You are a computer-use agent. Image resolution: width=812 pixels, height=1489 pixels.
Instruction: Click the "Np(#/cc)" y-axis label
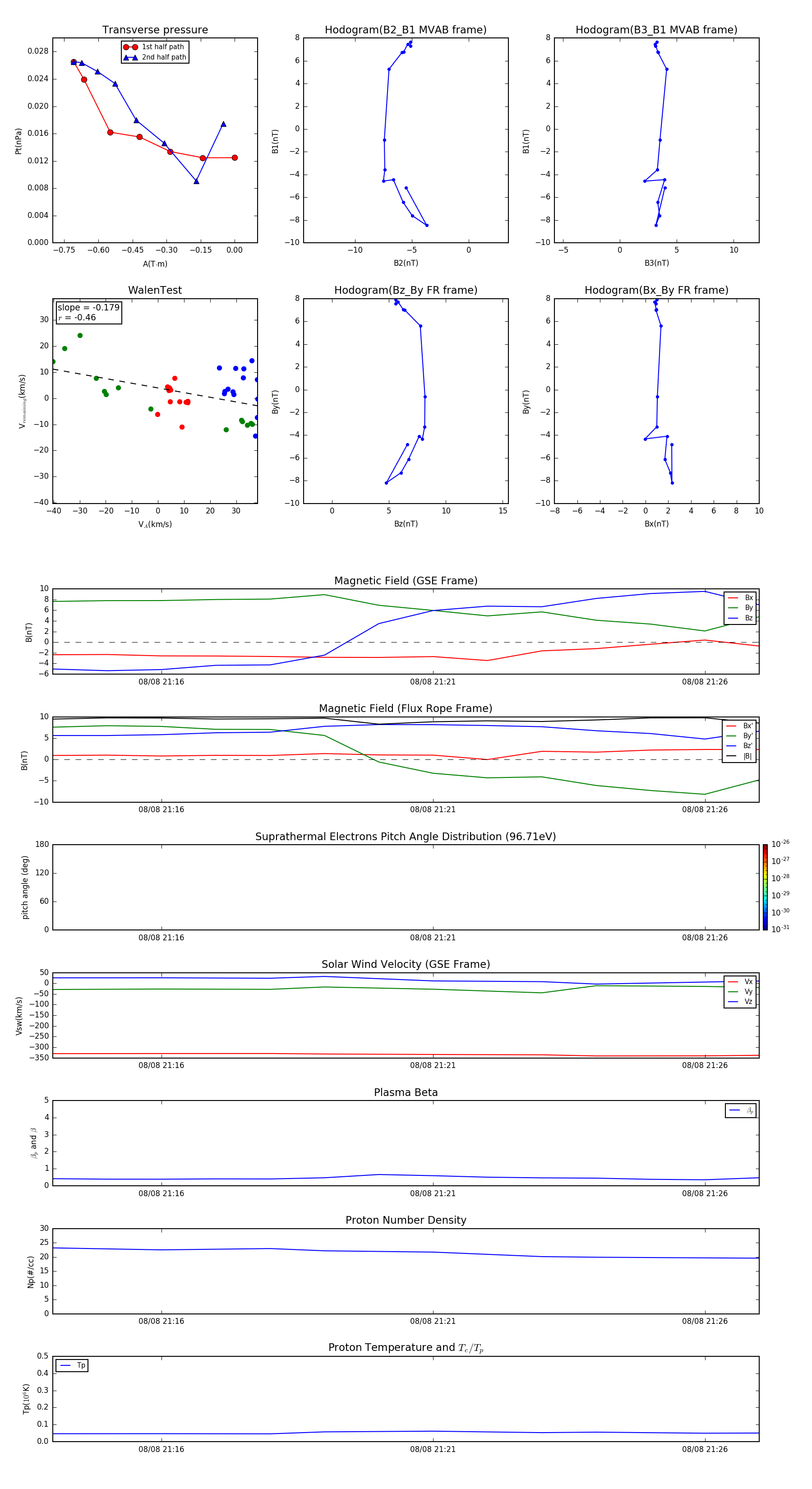click(31, 1272)
